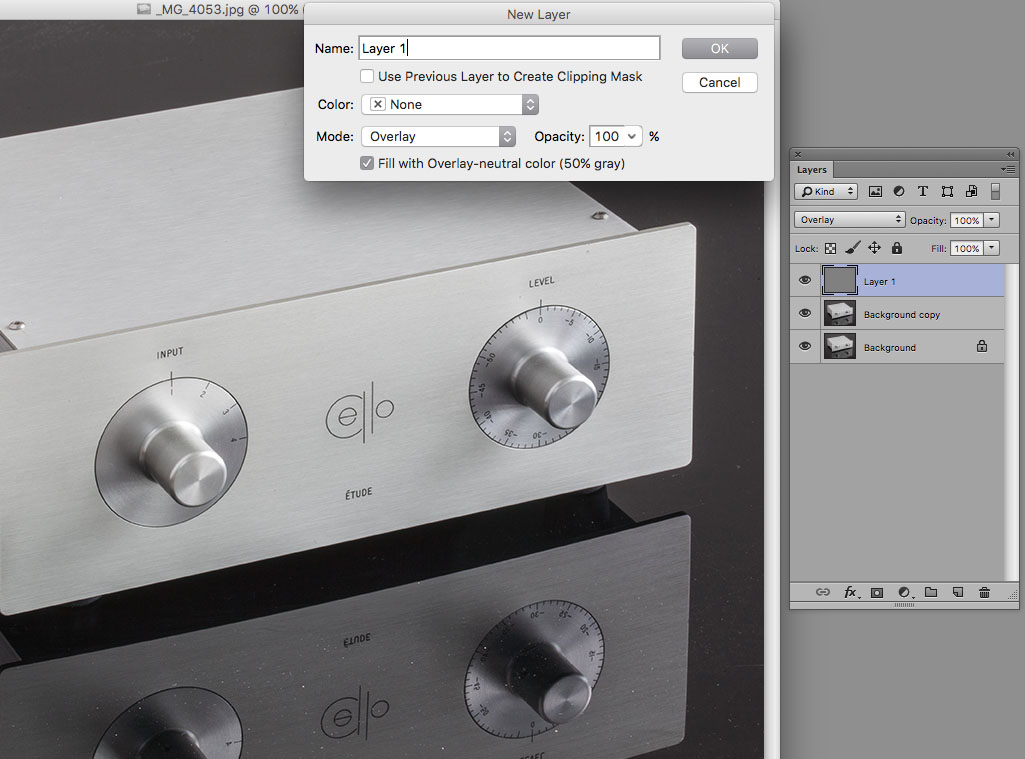Filter layers by smart objects icon
This screenshot has height=759, width=1025.
coord(971,192)
